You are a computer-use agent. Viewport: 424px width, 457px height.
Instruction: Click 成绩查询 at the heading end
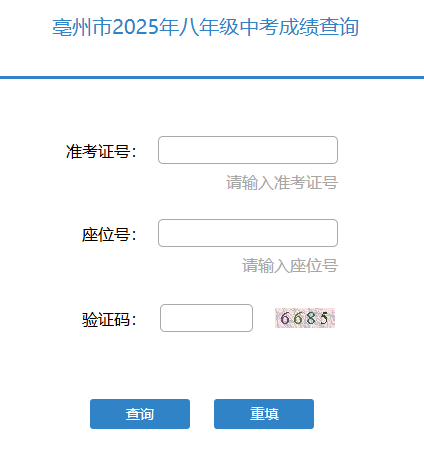(319, 27)
